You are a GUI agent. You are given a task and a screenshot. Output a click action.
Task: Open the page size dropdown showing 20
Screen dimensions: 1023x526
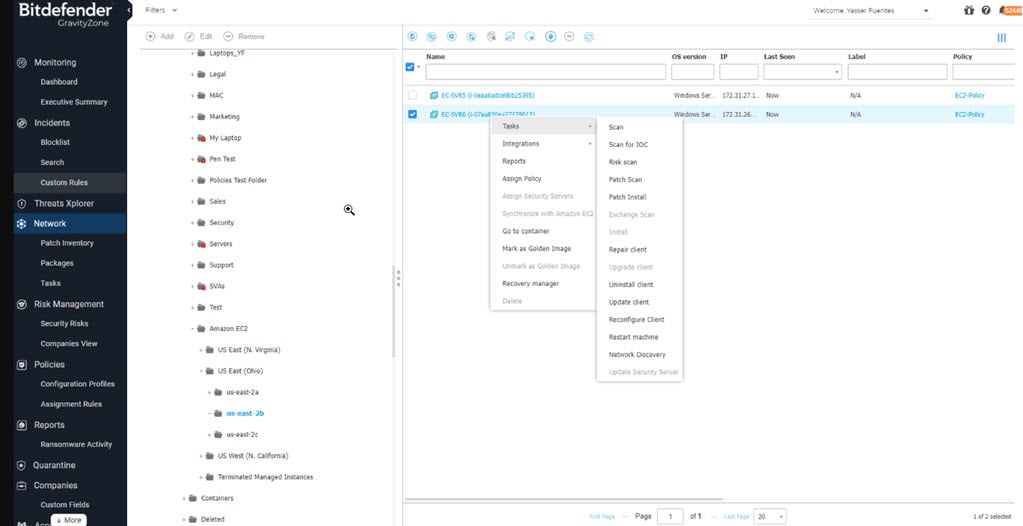pyautogui.click(x=769, y=516)
